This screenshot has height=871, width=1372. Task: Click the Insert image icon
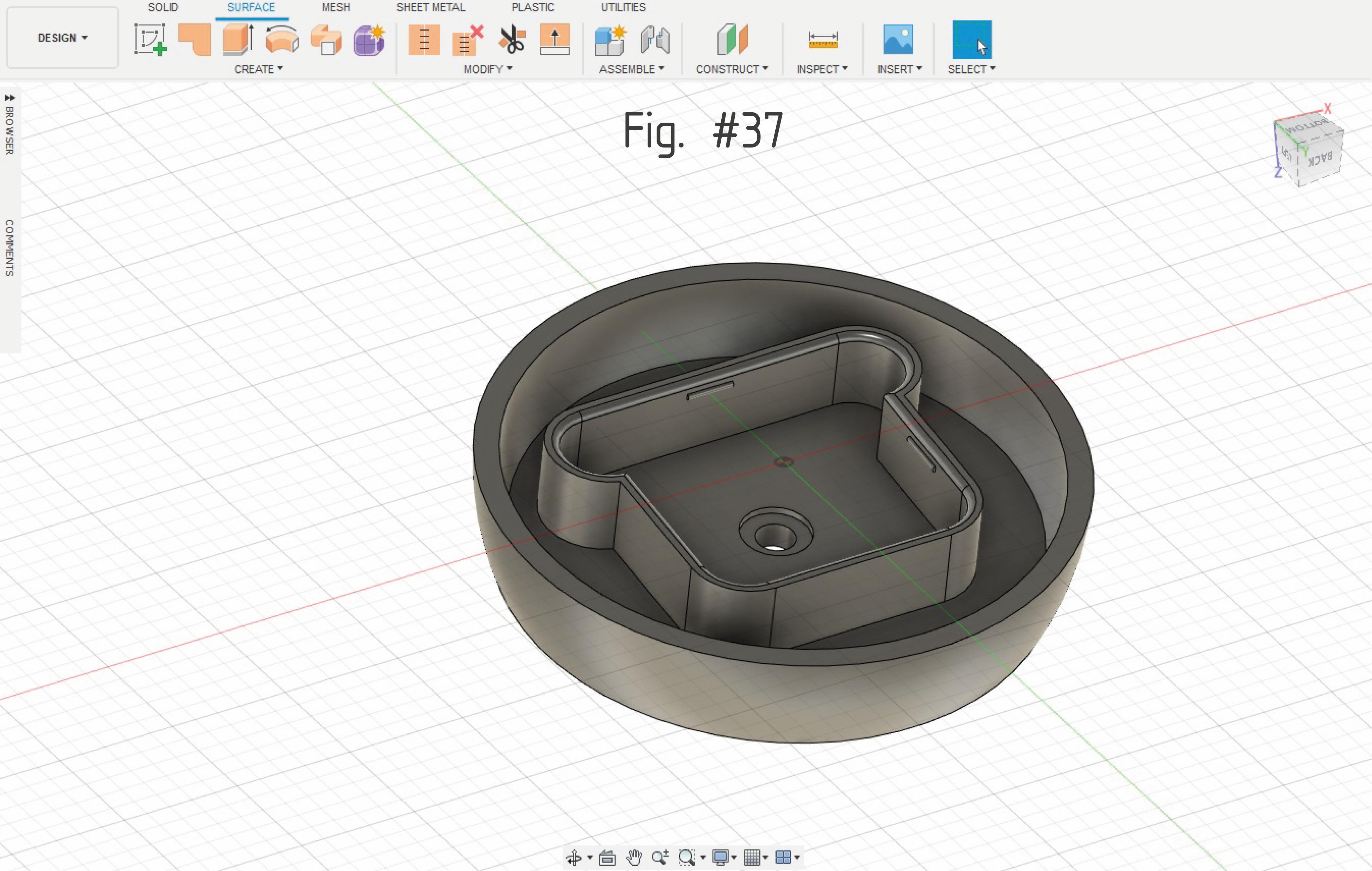click(898, 39)
